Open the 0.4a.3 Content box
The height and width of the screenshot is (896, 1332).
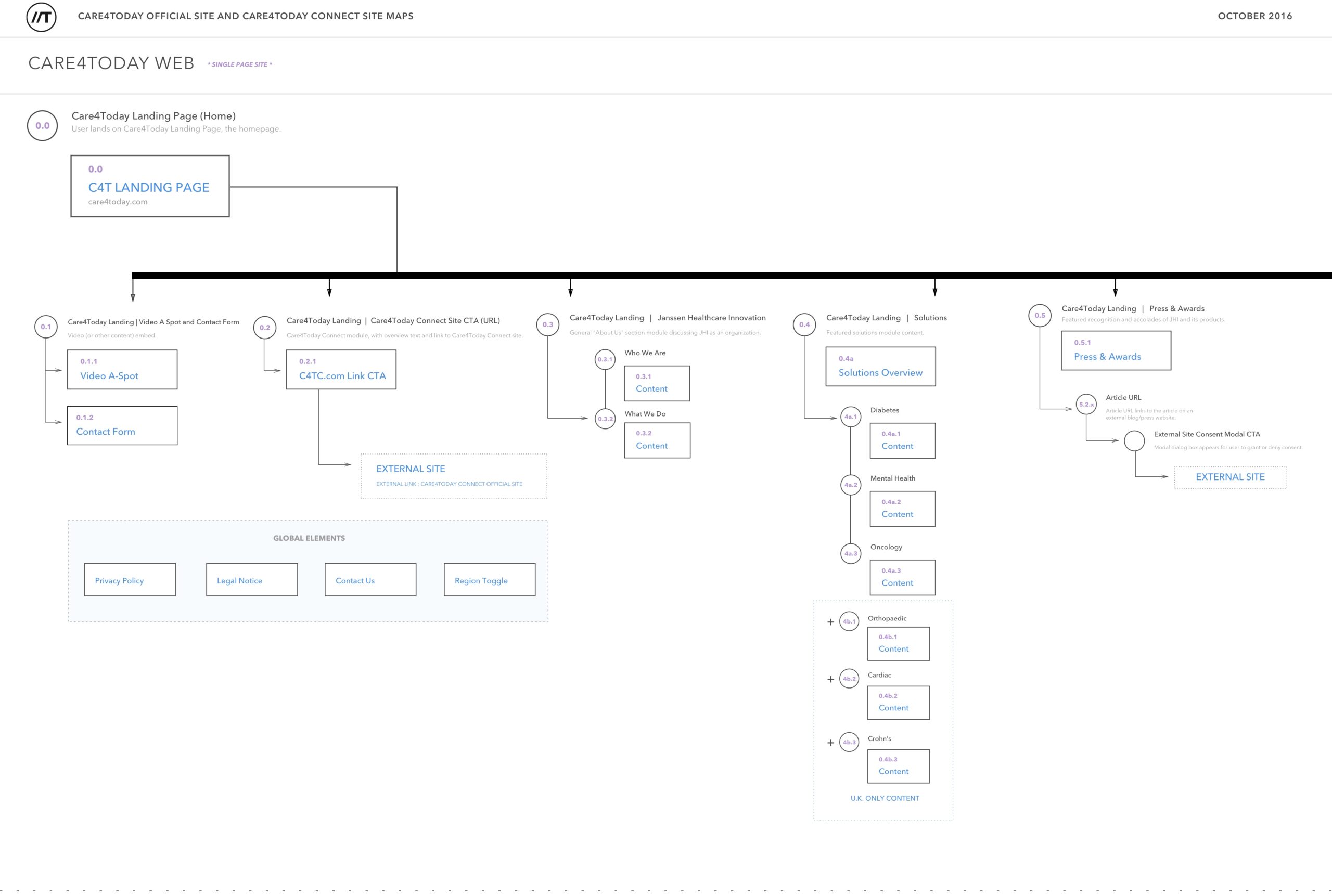pos(903,578)
